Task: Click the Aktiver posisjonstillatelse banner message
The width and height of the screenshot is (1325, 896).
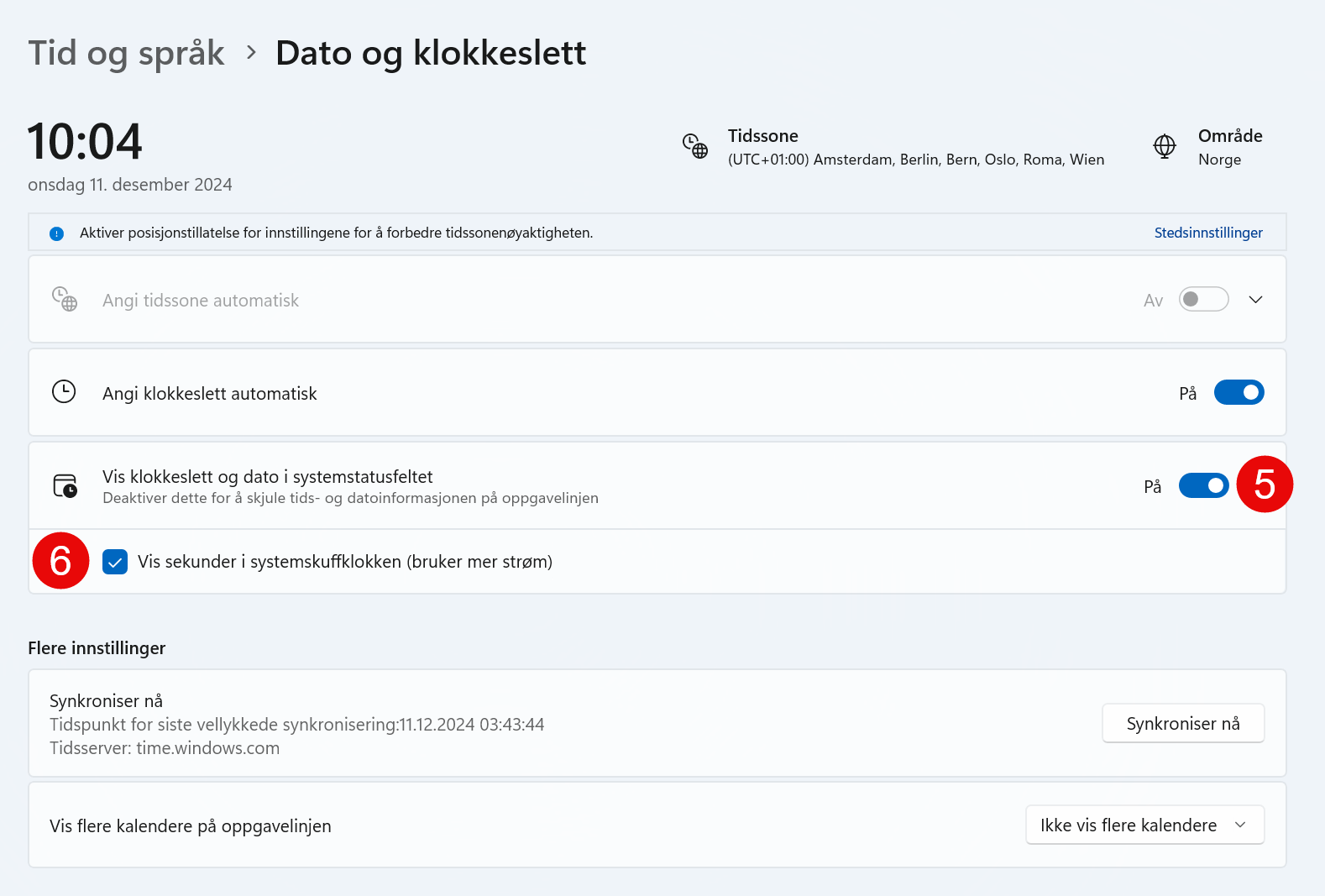Action: (336, 233)
